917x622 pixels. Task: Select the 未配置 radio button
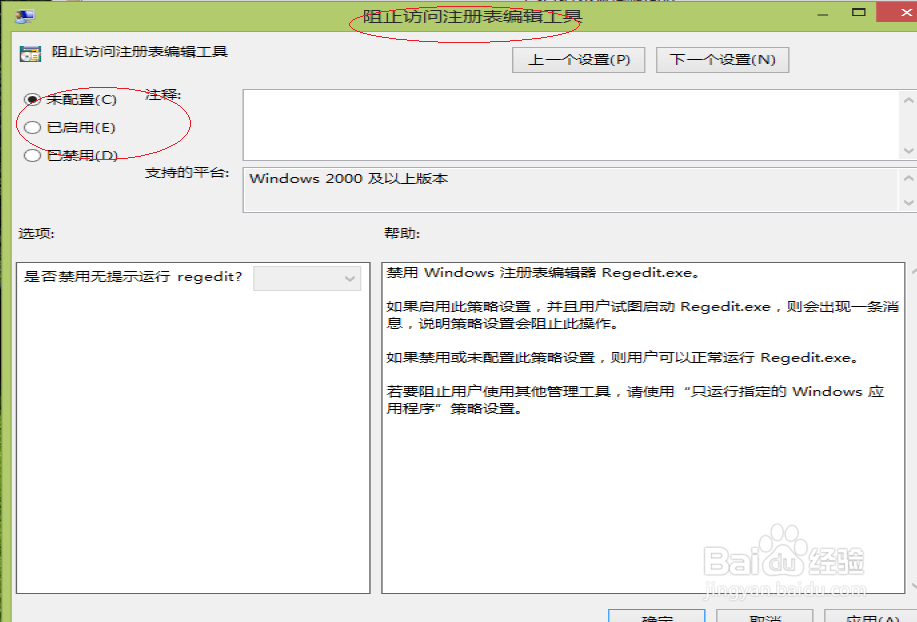tap(33, 100)
